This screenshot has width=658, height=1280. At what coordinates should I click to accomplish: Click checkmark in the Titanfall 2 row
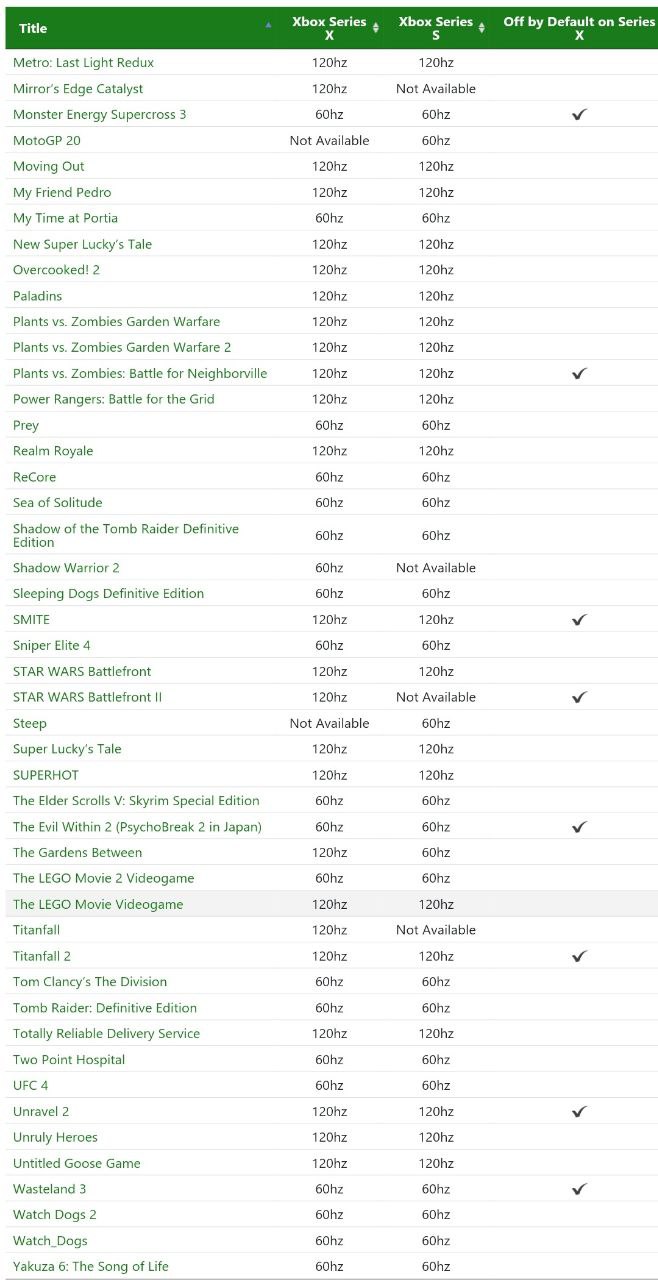click(x=579, y=956)
